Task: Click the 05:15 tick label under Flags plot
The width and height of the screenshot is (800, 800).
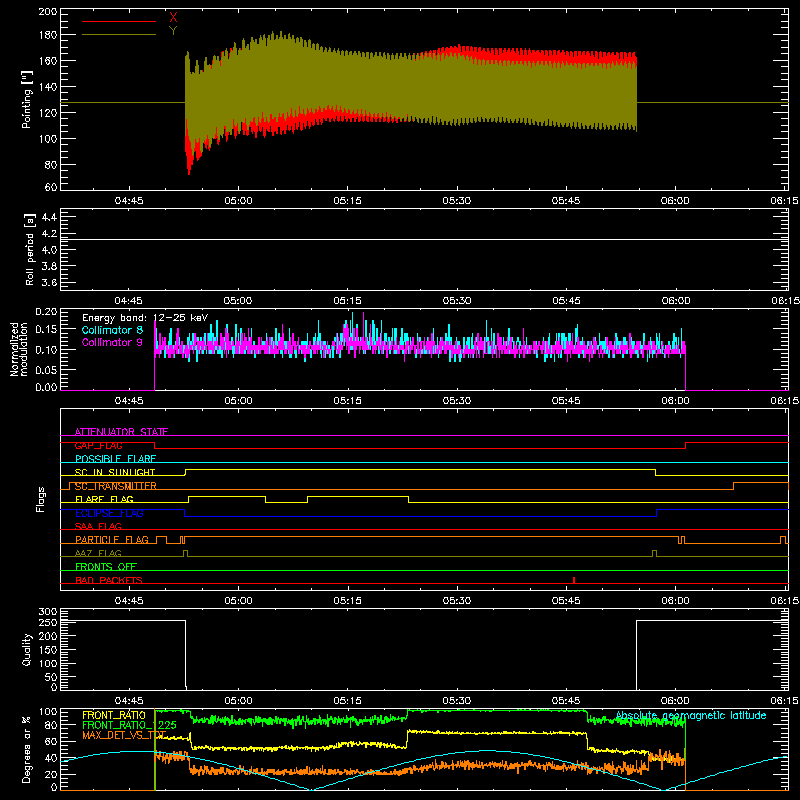Action: click(347, 601)
